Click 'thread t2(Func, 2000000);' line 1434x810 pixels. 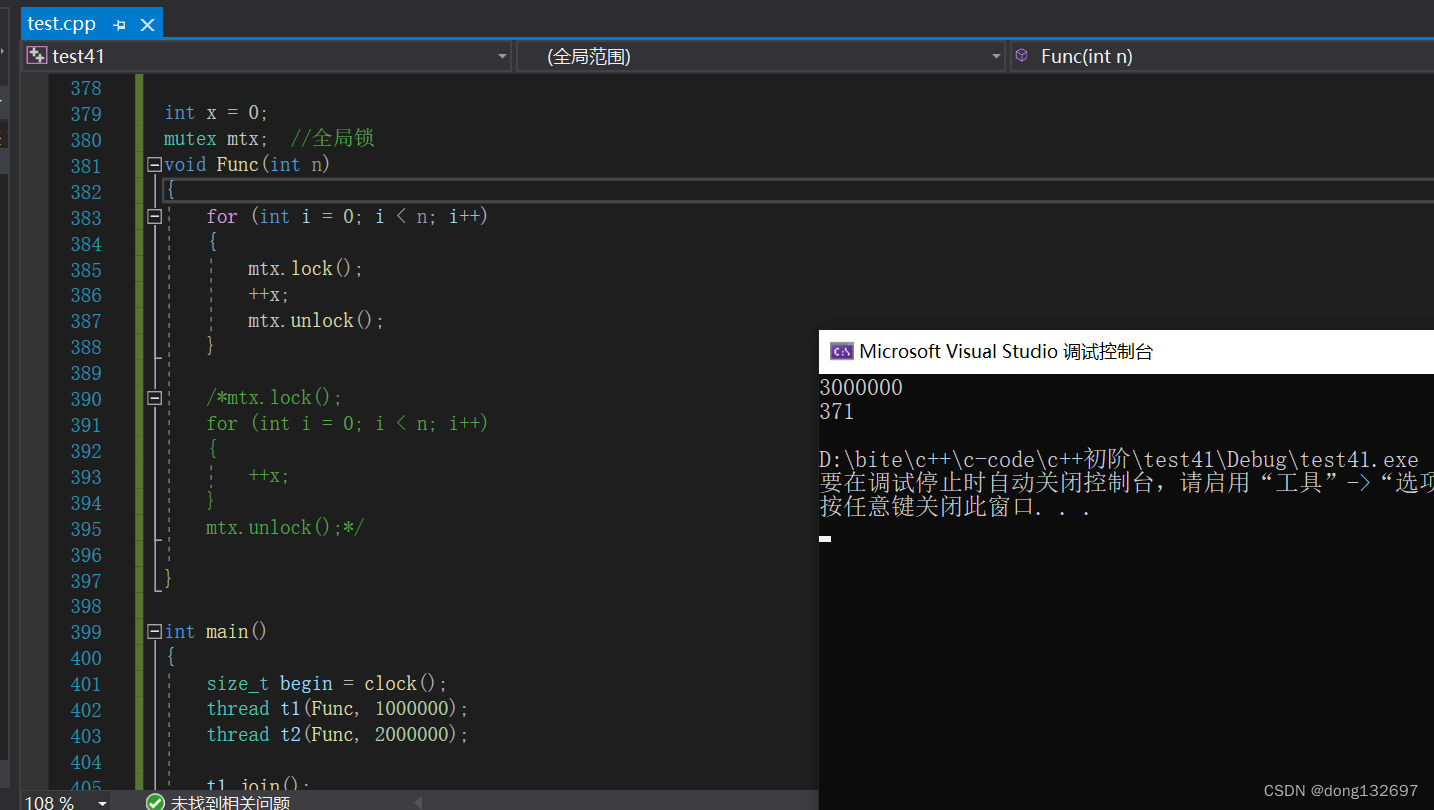coord(337,734)
